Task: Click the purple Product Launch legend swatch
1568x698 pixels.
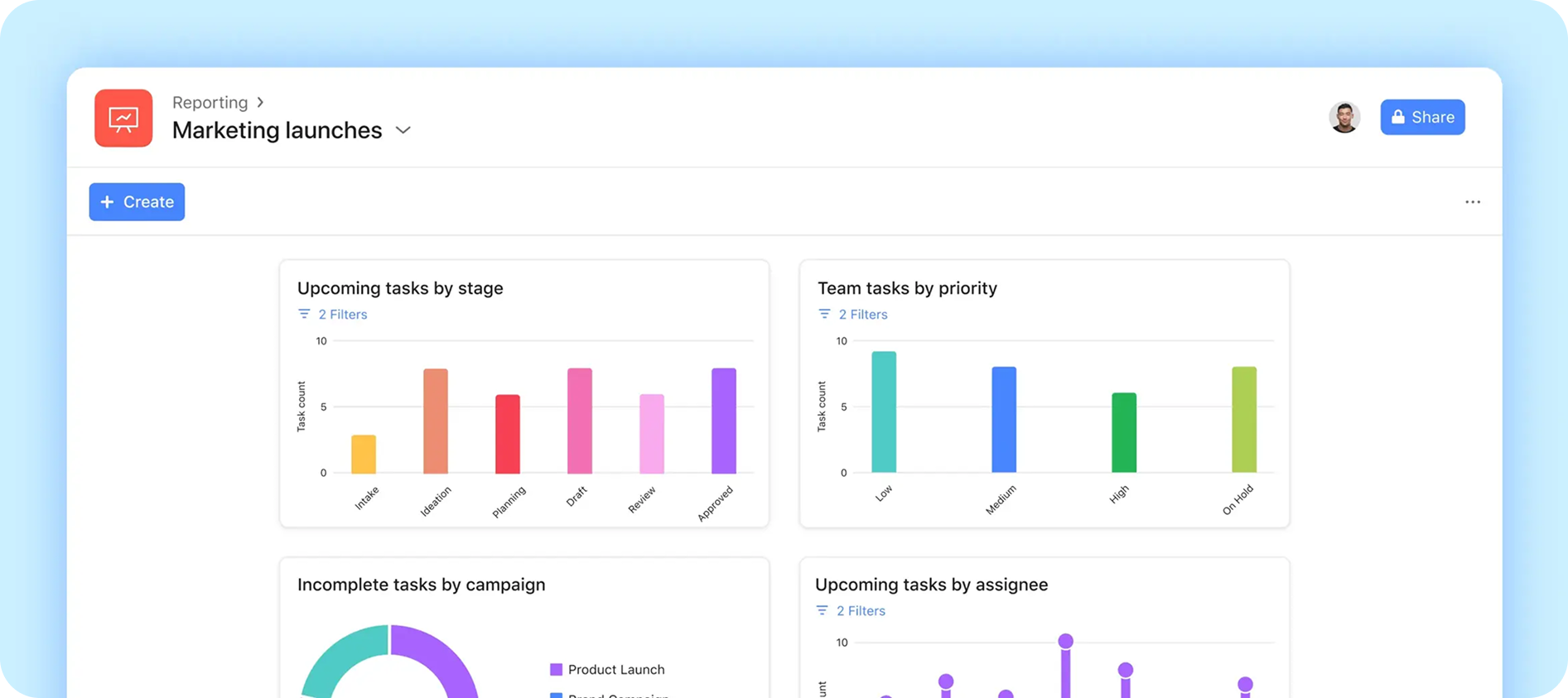Action: (556, 669)
